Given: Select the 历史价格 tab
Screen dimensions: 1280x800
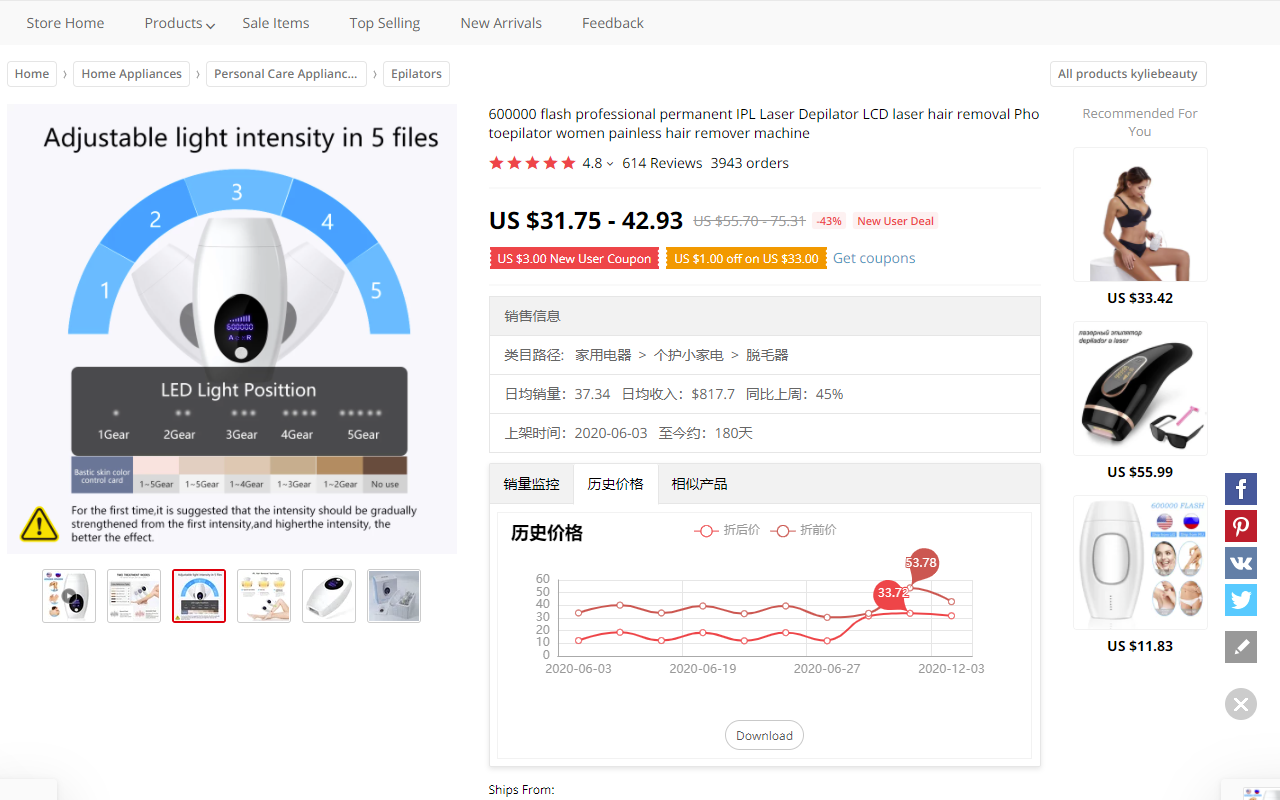Looking at the screenshot, I should click(x=615, y=484).
